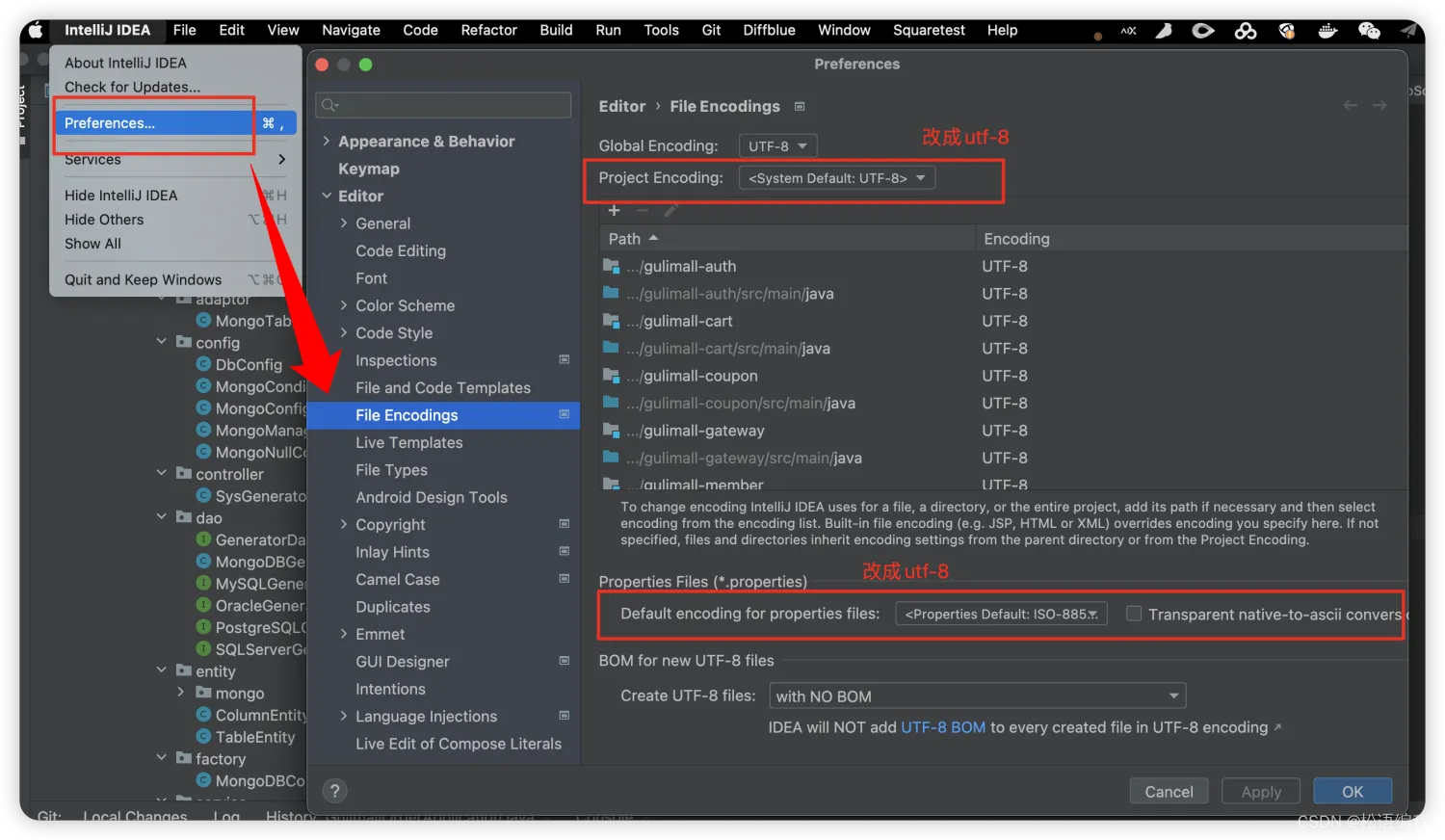Open the Global Encoding dropdown

click(x=778, y=145)
